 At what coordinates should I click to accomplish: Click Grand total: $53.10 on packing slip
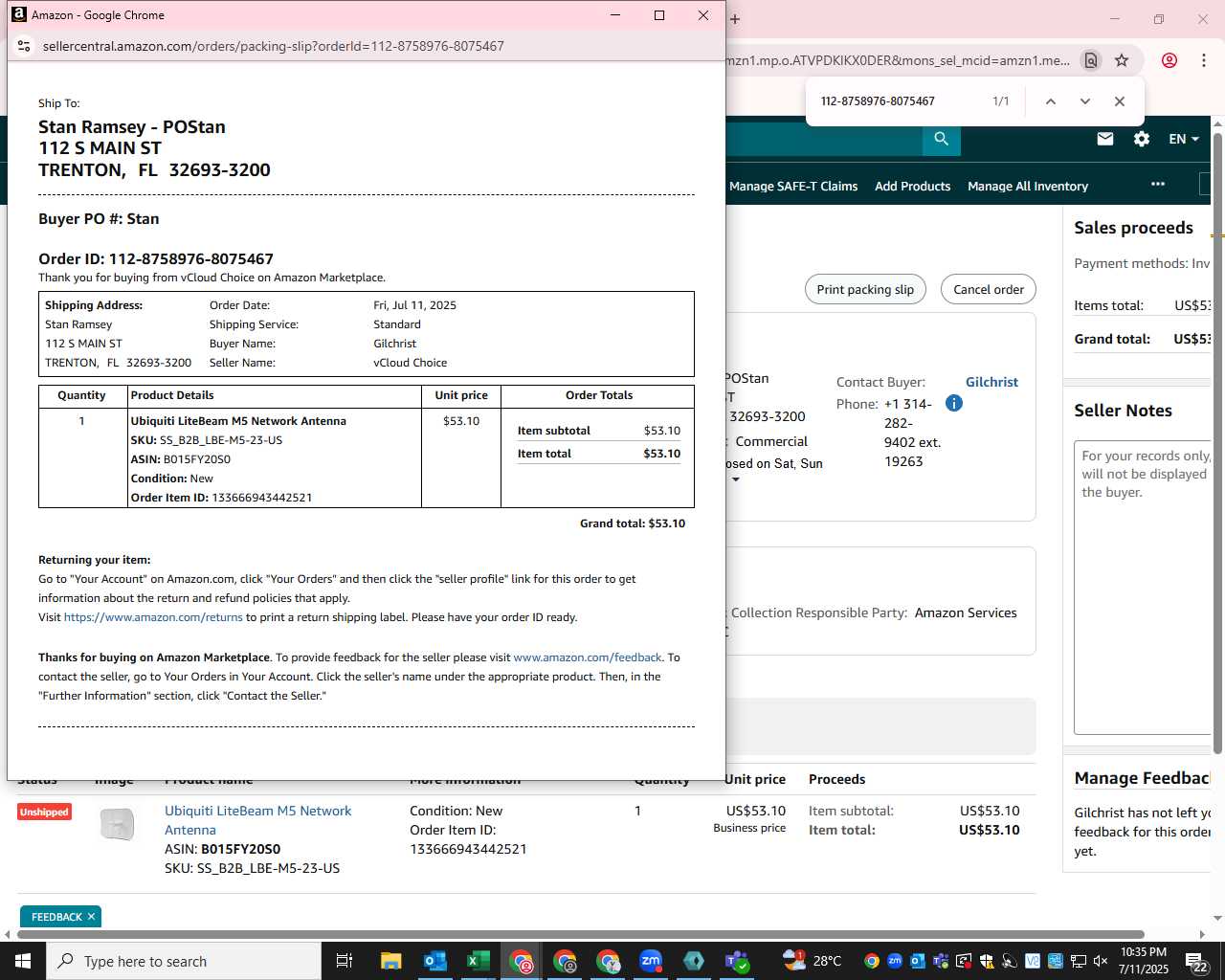633,523
